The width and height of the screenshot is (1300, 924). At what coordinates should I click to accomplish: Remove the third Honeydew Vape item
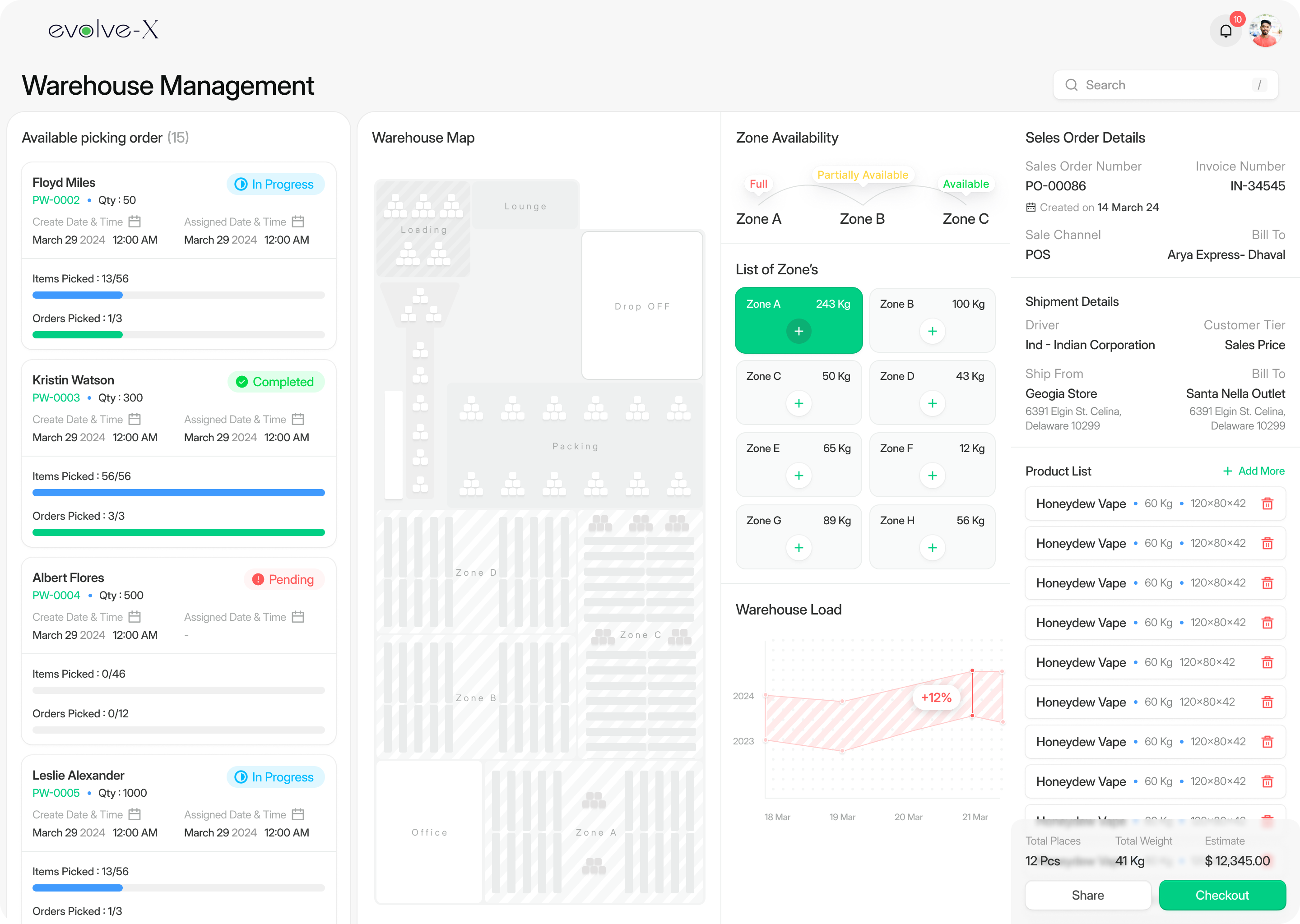click(x=1267, y=582)
